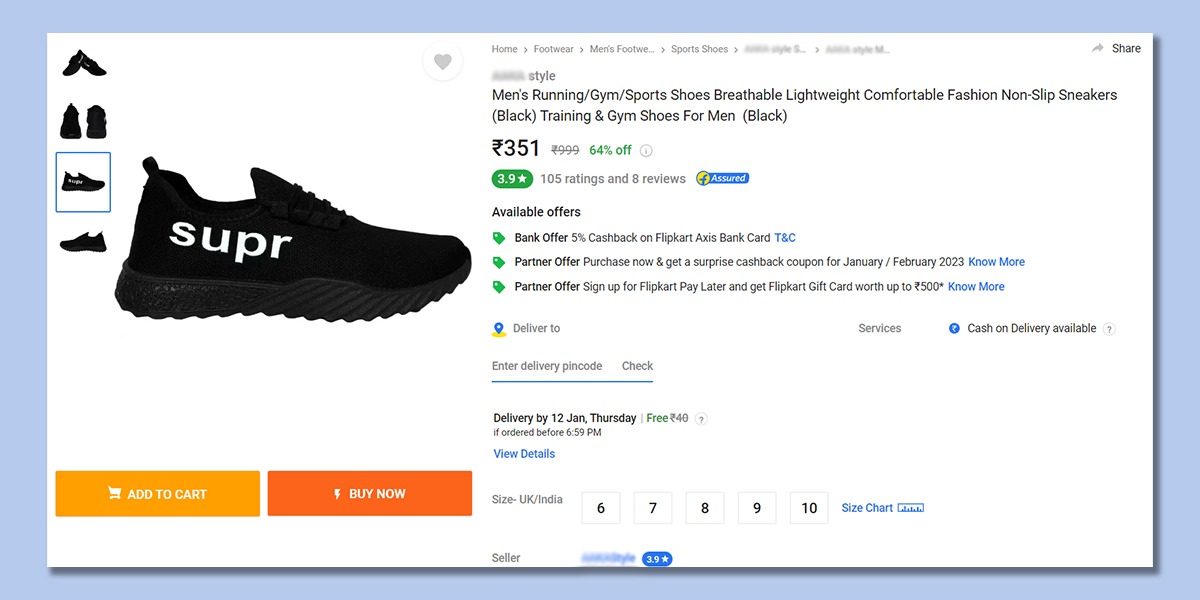Add product to wishlist with heart icon
The width and height of the screenshot is (1200, 600).
point(443,62)
